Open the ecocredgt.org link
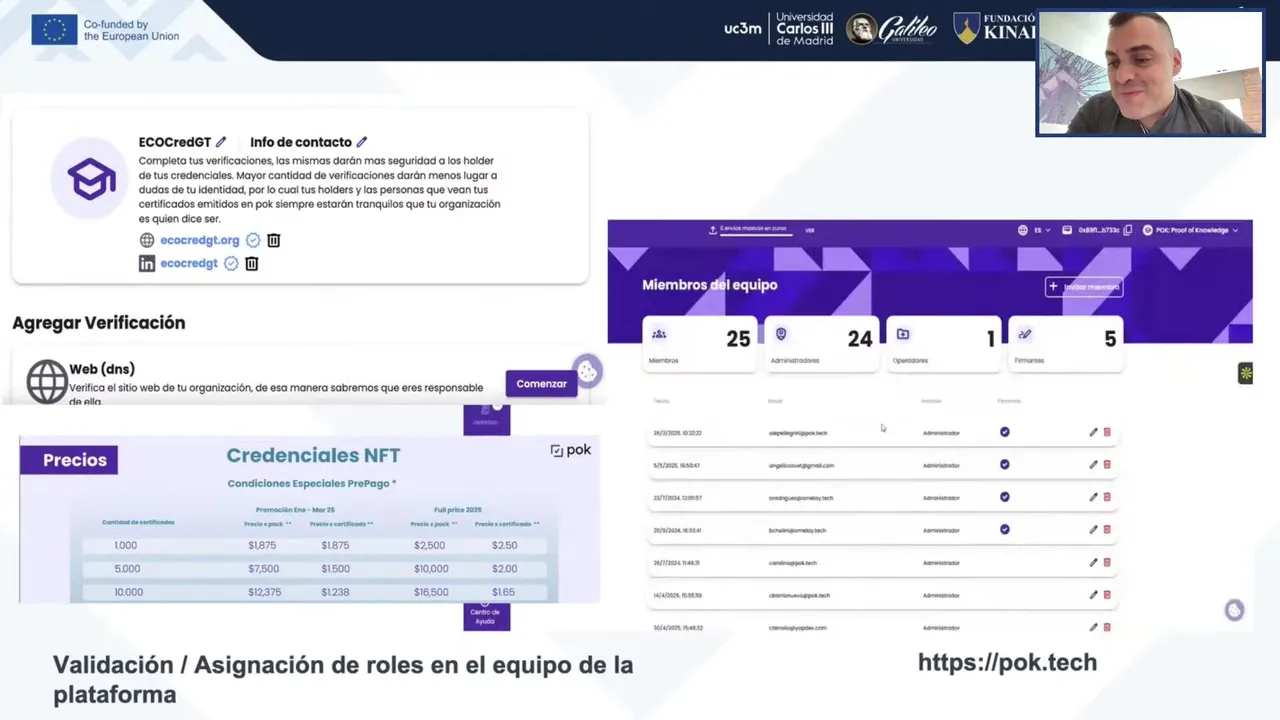 (200, 240)
